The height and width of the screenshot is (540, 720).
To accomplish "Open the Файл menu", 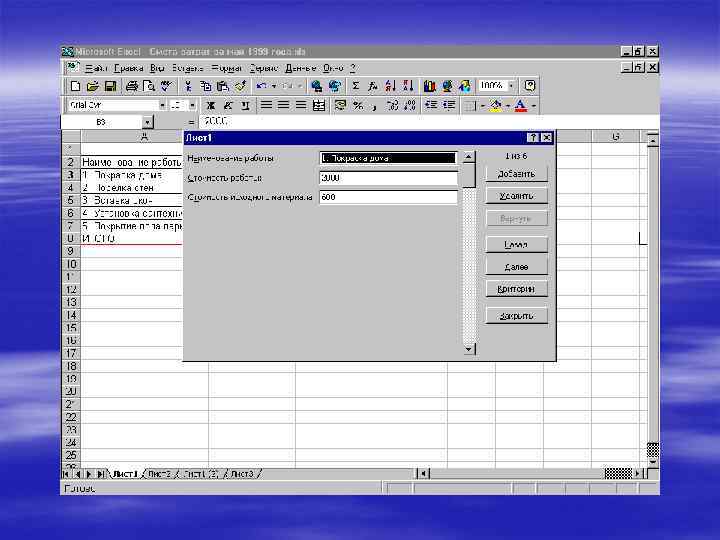I will (x=96, y=68).
